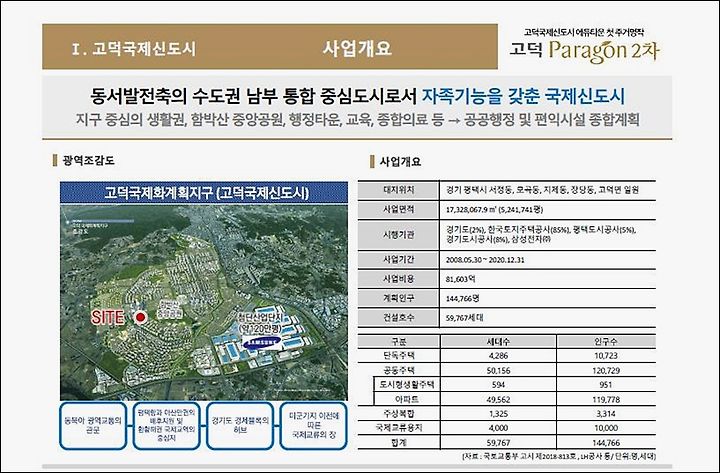
Task: Click the '계획인구' row label
Action: tap(398, 298)
